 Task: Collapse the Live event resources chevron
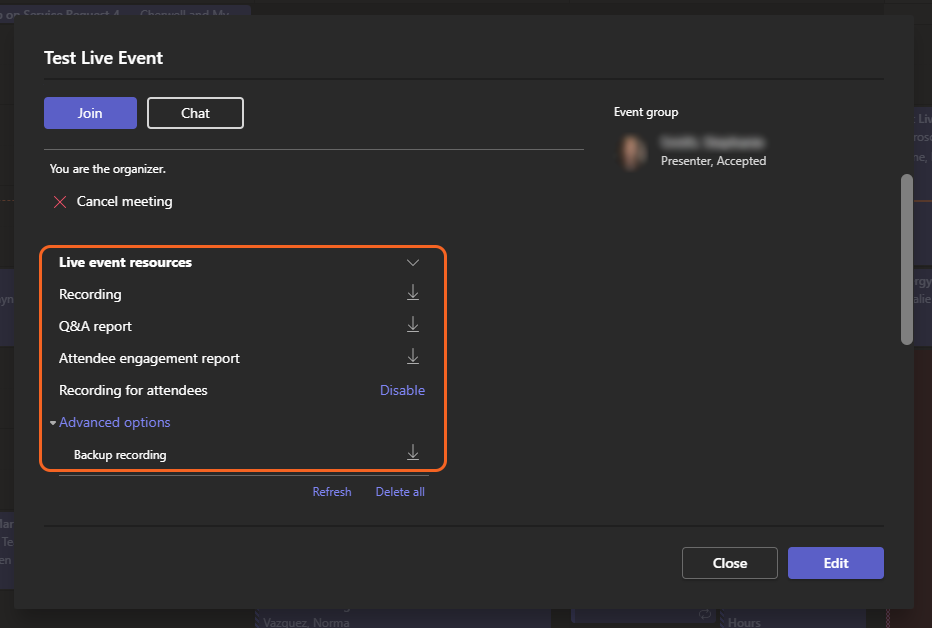coord(412,263)
